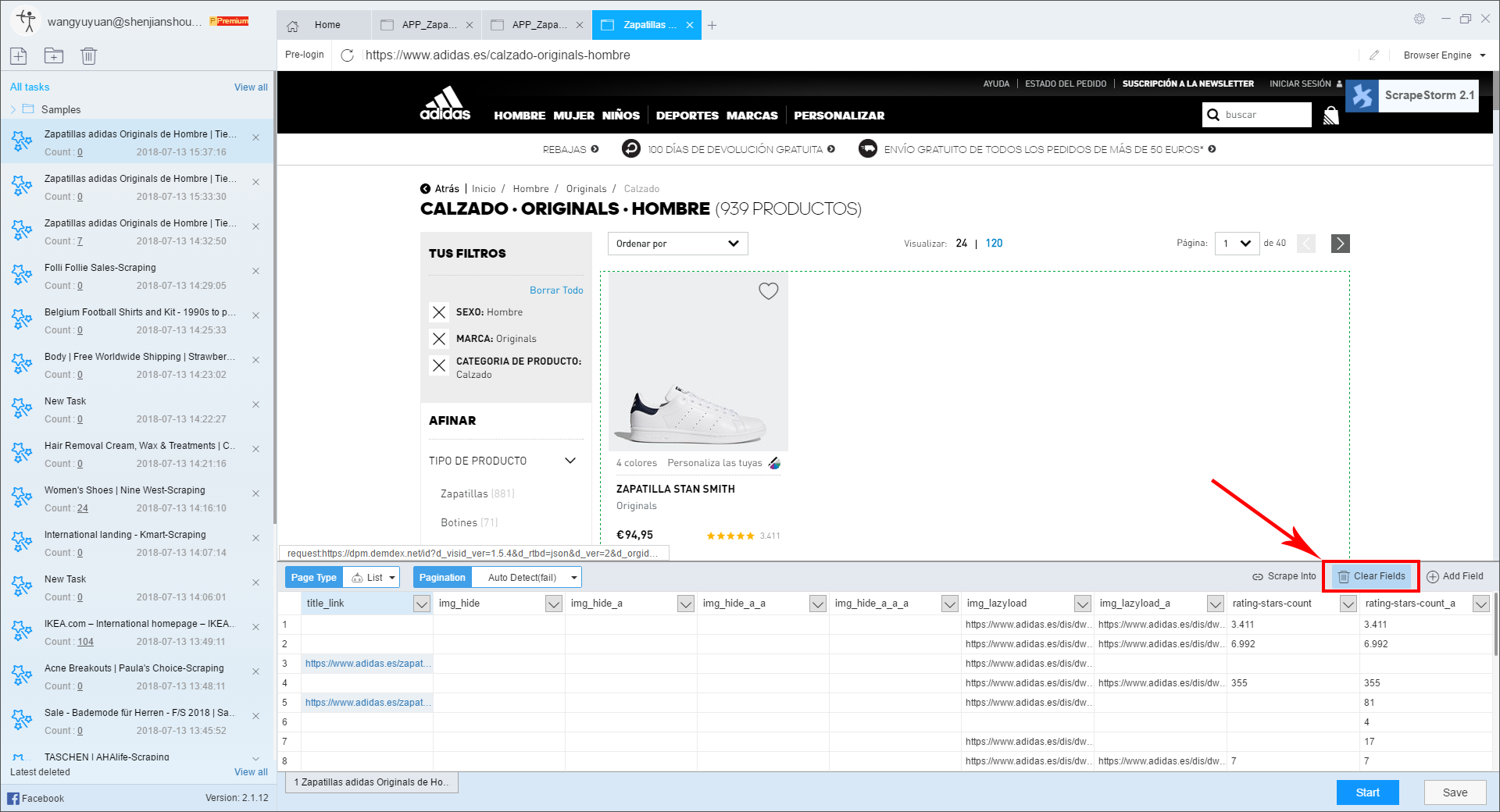
Task: Click the Save button
Action: pos(1455,792)
